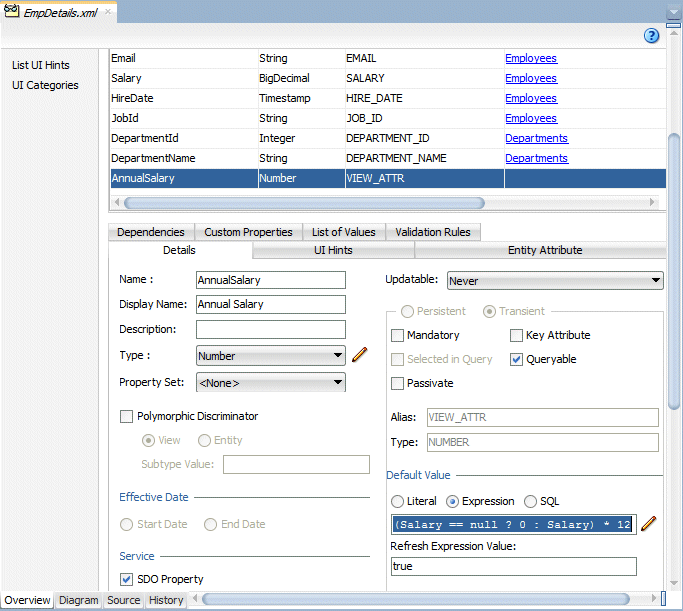Click the pencil icon next to Type dropdown
683x611 pixels.
(360, 355)
